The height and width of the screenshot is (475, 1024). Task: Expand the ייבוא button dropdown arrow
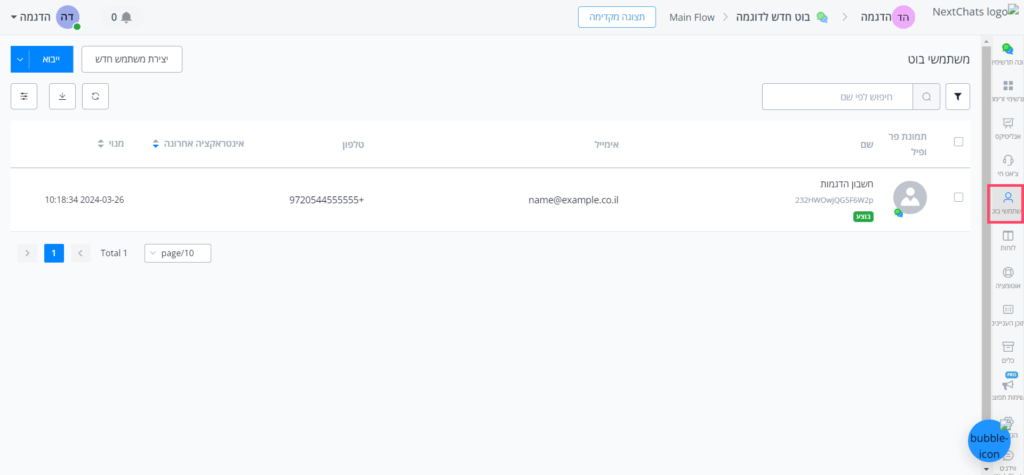[x=20, y=59]
